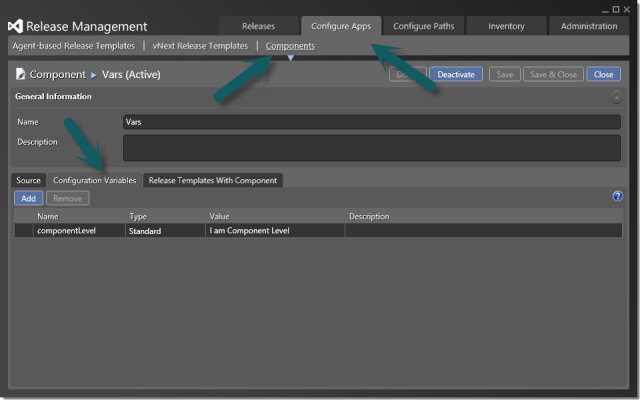
Task: Switch to the Source tab
Action: pyautogui.click(x=29, y=180)
